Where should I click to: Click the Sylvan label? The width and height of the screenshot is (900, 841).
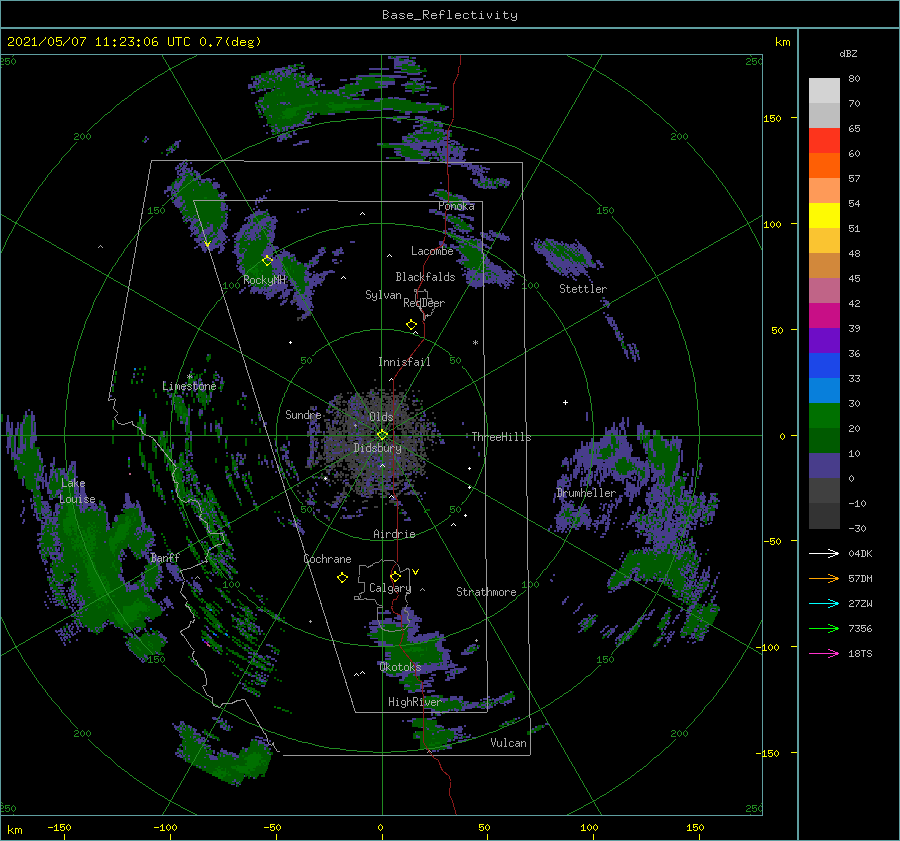(383, 295)
